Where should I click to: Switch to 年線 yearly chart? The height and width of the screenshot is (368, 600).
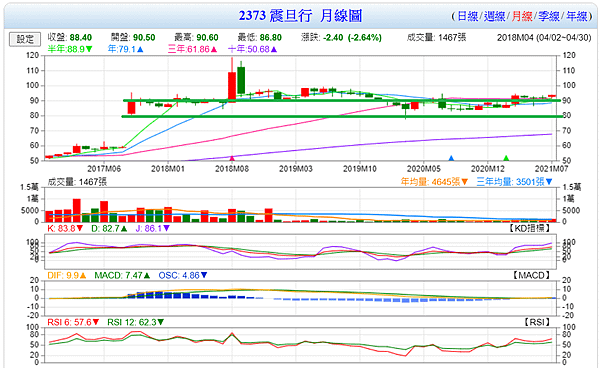point(577,16)
